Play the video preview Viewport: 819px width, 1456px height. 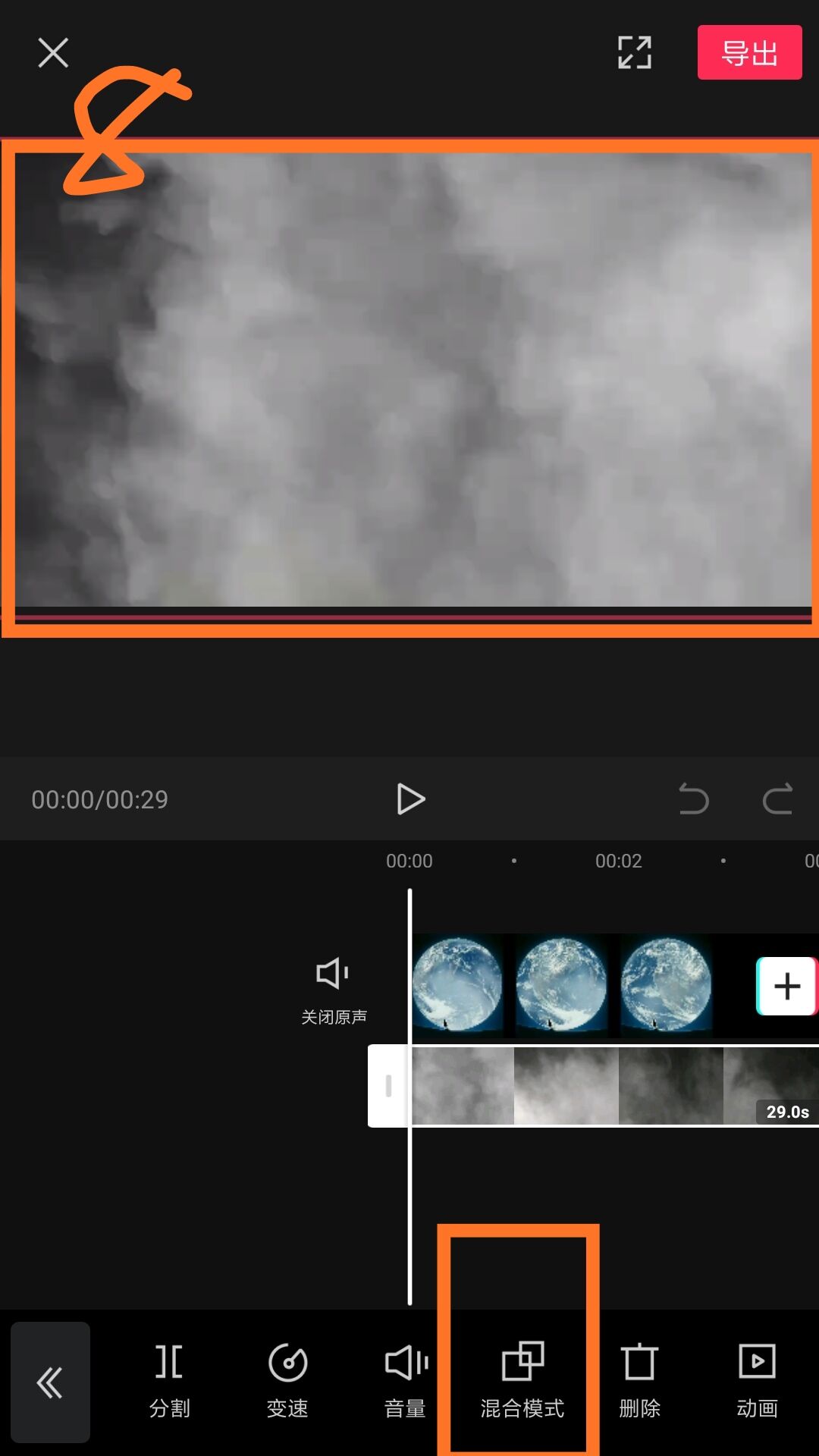tap(410, 799)
